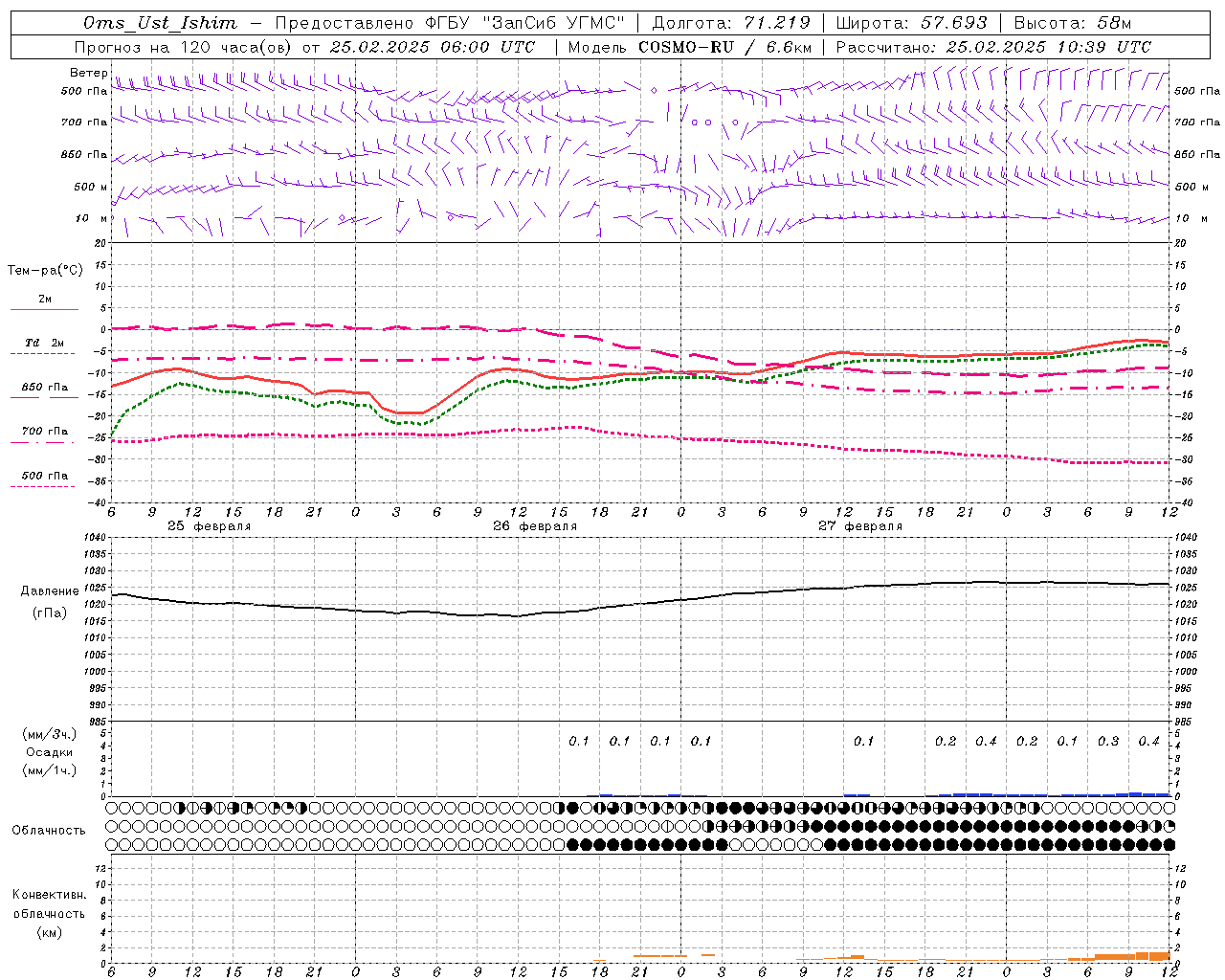Click the Td 2м dew point legend entry
1225x980 pixels.
(45, 343)
